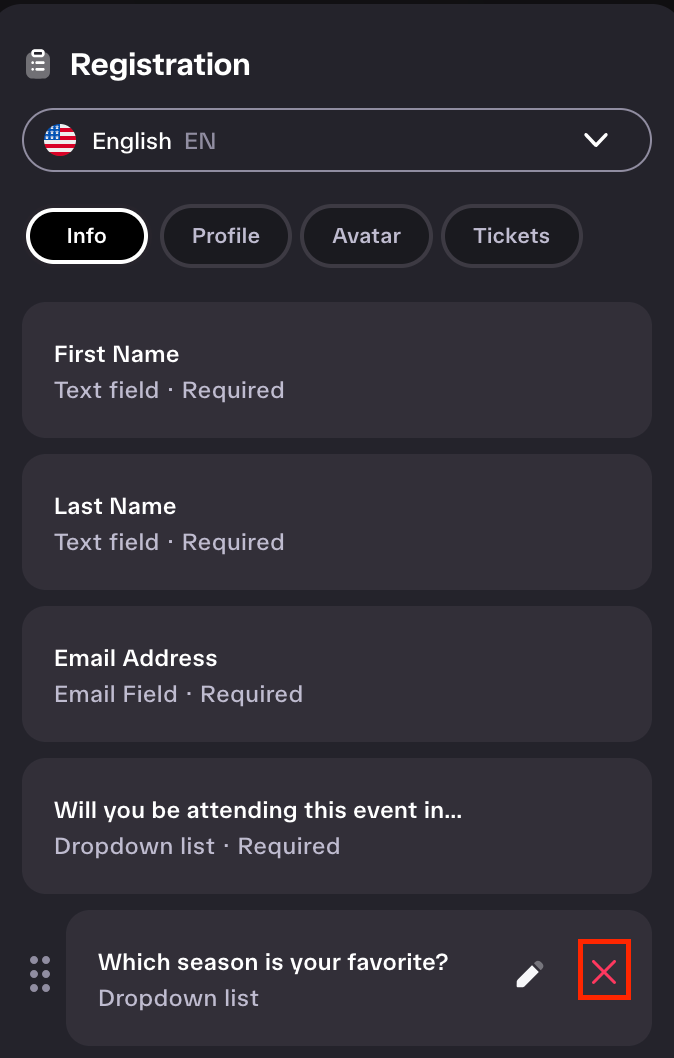This screenshot has width=674, height=1058.
Task: Switch to the Info tab
Action: pos(86,235)
